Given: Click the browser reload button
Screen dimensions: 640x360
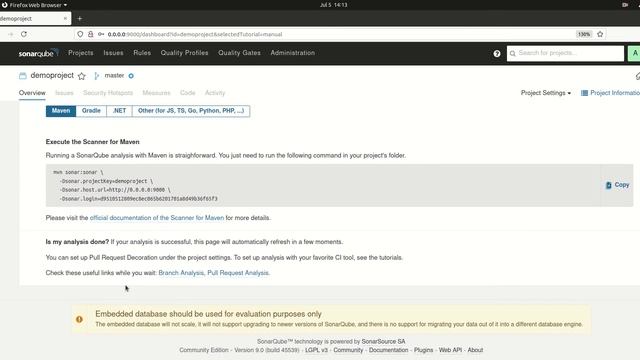Looking at the screenshot, I should [24, 34].
